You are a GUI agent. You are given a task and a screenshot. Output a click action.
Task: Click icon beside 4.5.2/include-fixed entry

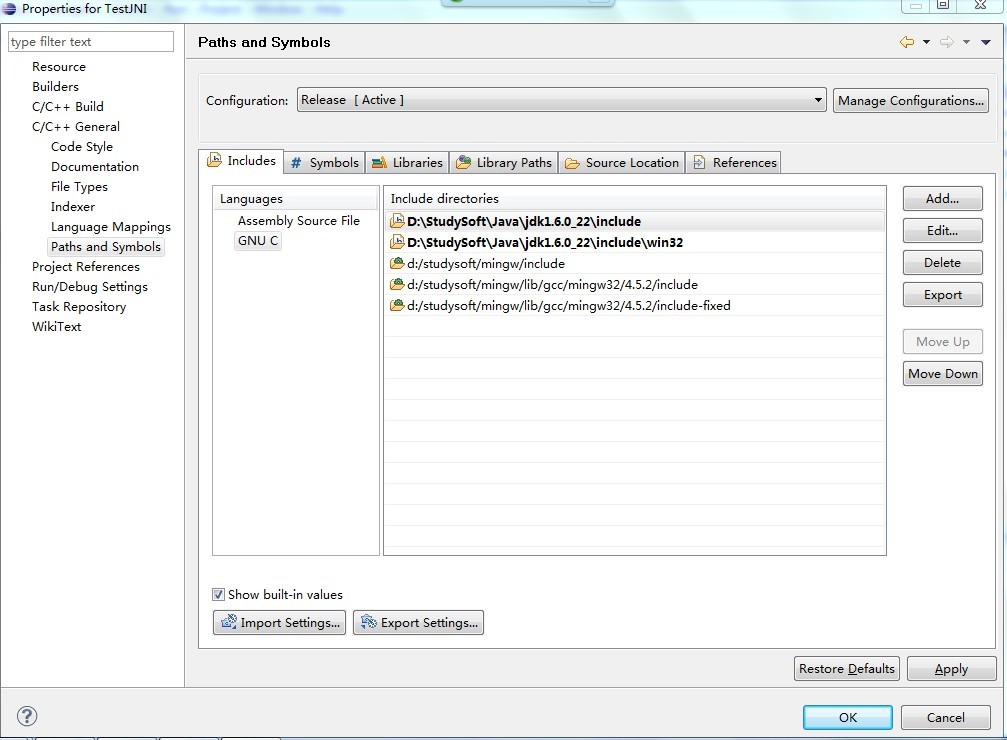click(398, 305)
